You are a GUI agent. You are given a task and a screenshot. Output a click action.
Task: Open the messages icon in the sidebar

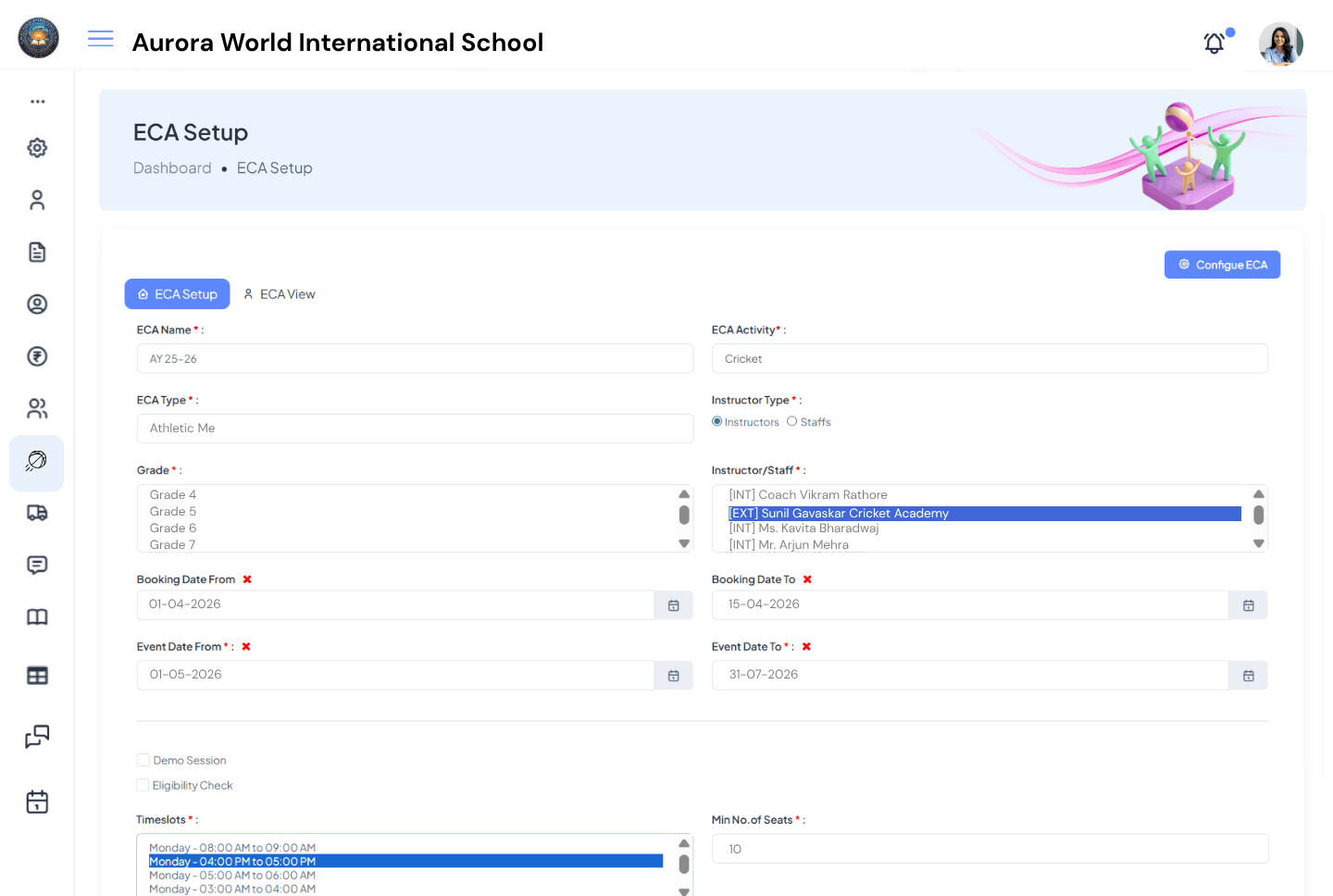37,565
